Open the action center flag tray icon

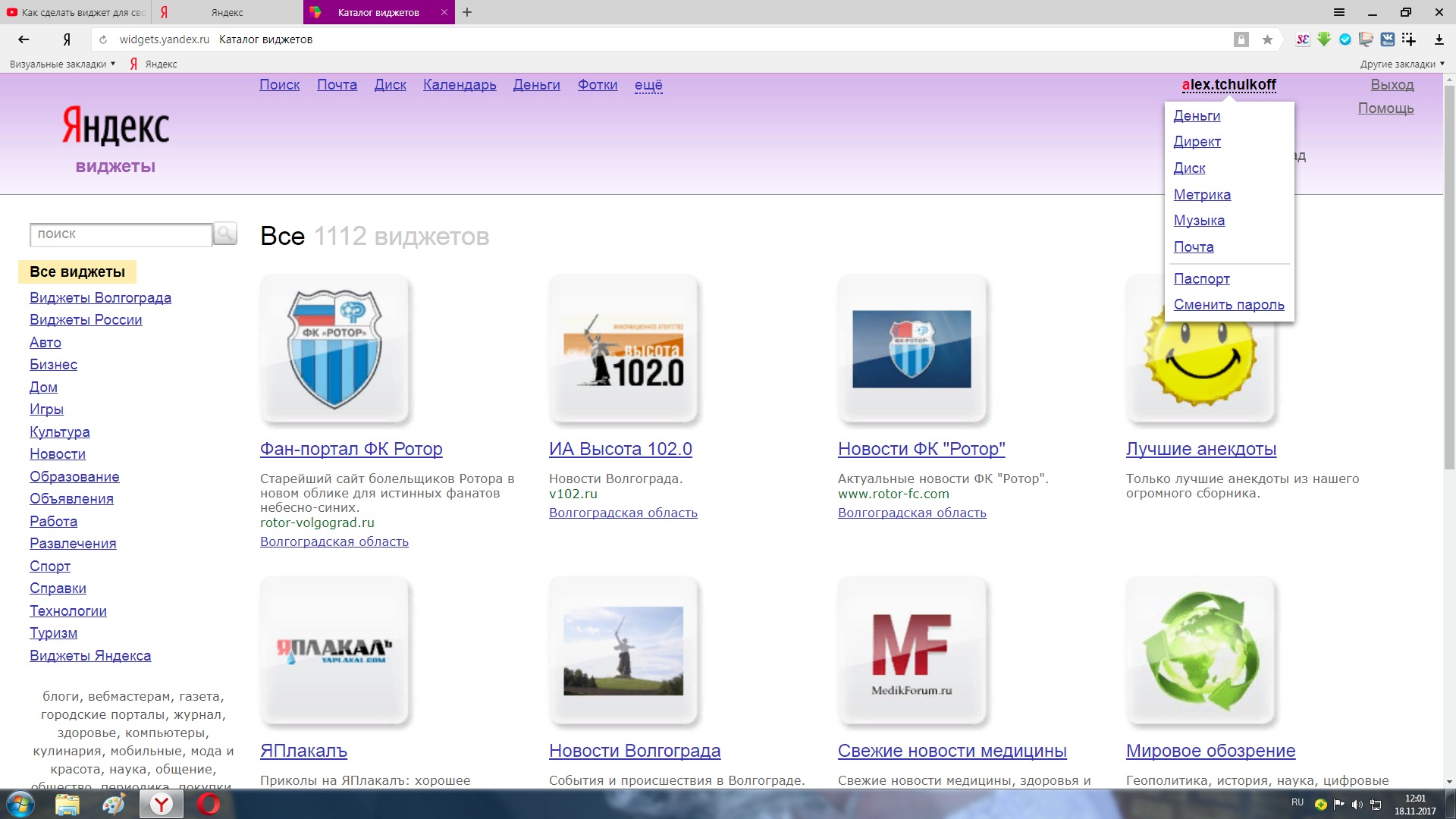click(1338, 805)
